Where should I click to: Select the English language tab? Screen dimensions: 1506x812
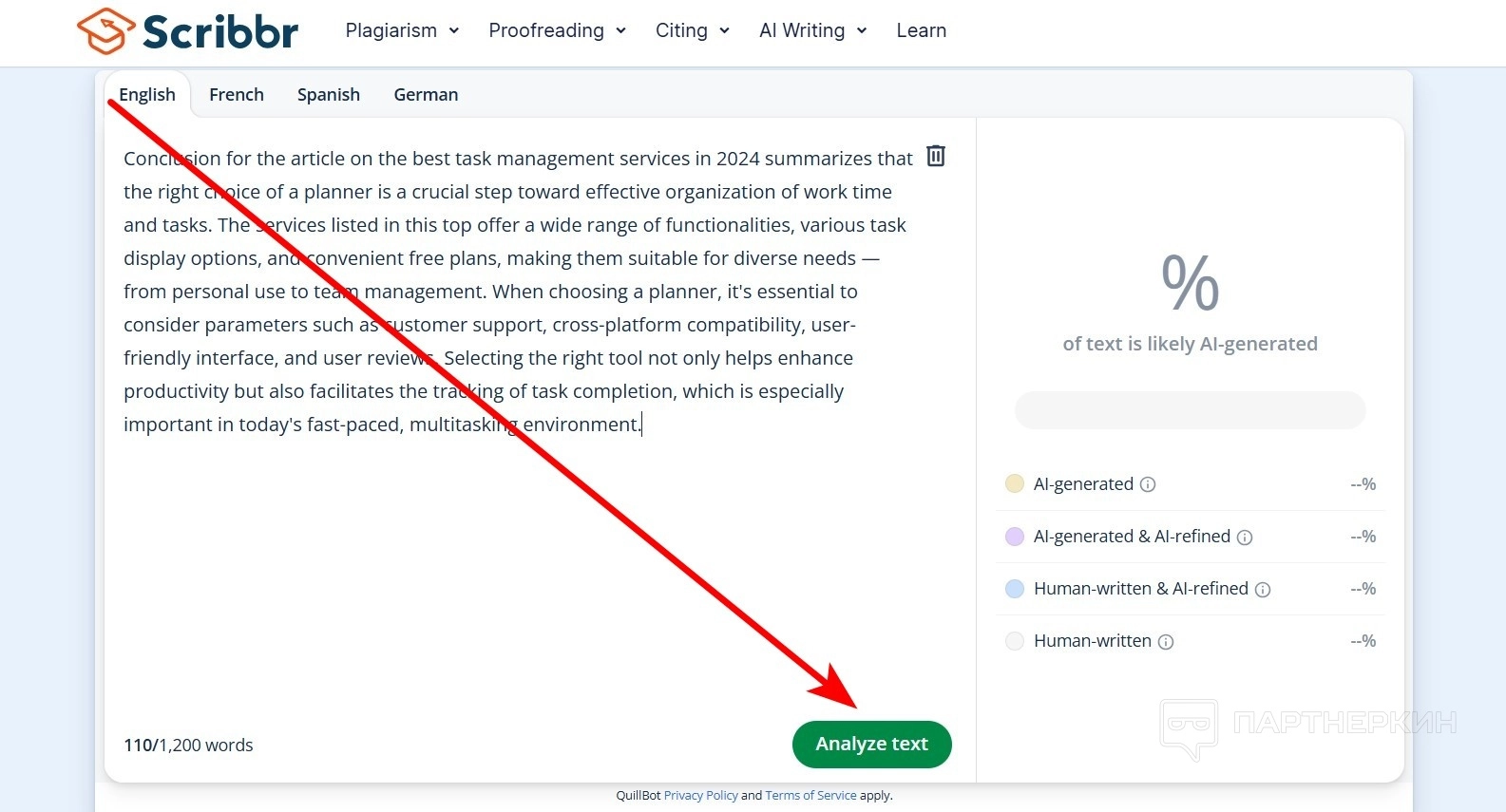(x=147, y=95)
